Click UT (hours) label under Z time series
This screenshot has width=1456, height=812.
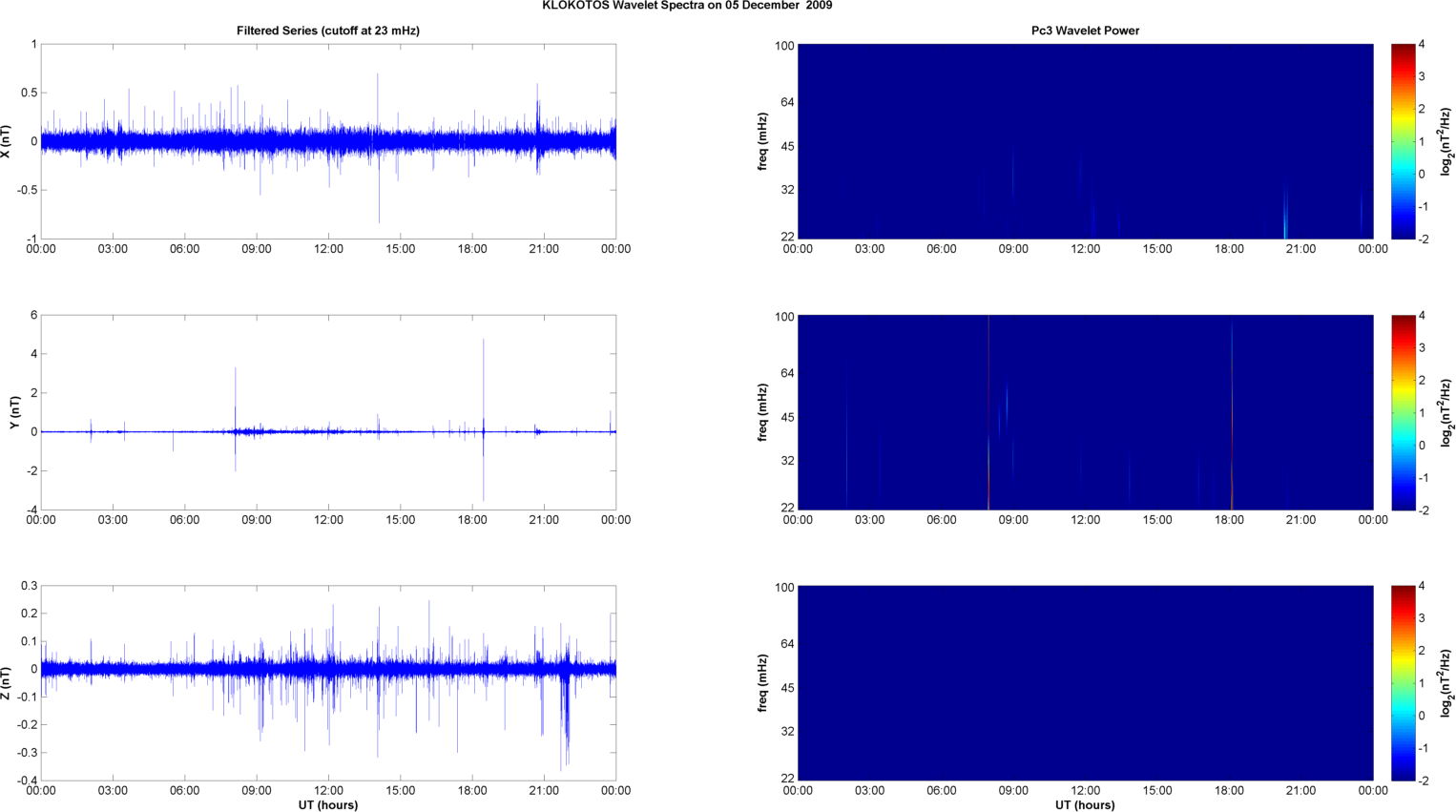[x=327, y=805]
